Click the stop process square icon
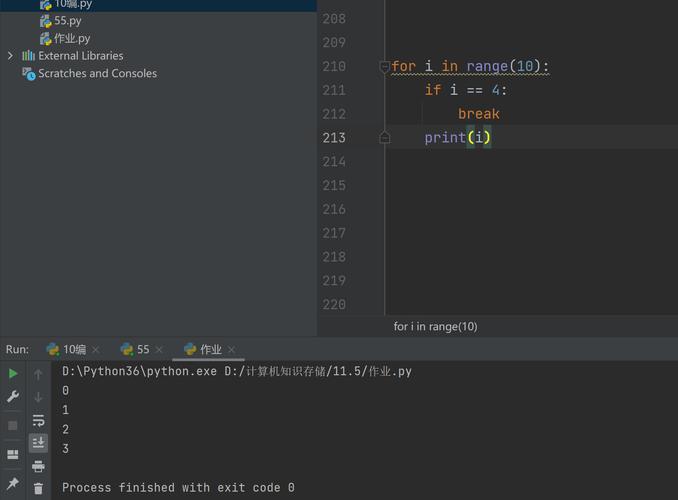The width and height of the screenshot is (678, 500). click(x=13, y=426)
